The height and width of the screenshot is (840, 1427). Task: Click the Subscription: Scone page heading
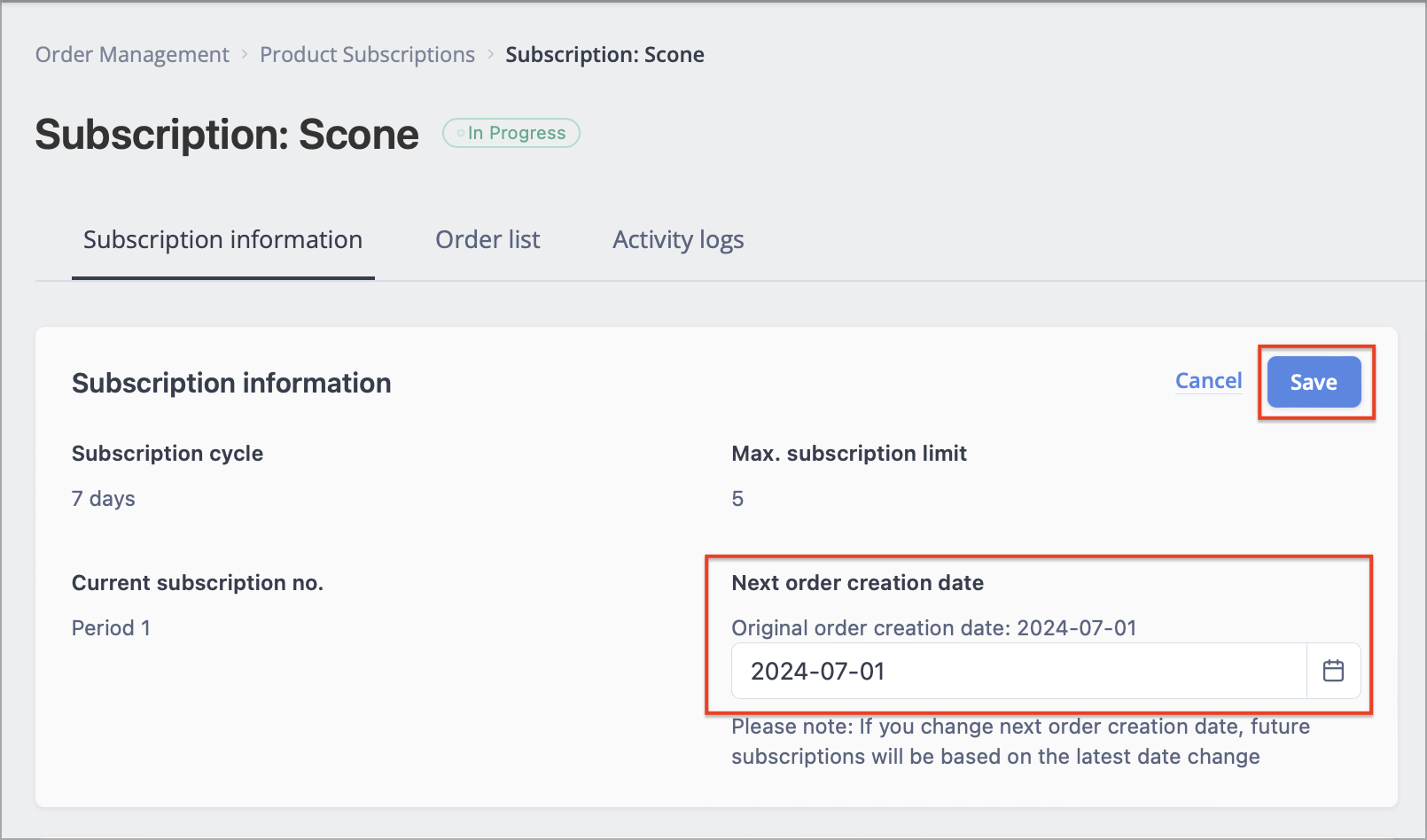[x=227, y=135]
